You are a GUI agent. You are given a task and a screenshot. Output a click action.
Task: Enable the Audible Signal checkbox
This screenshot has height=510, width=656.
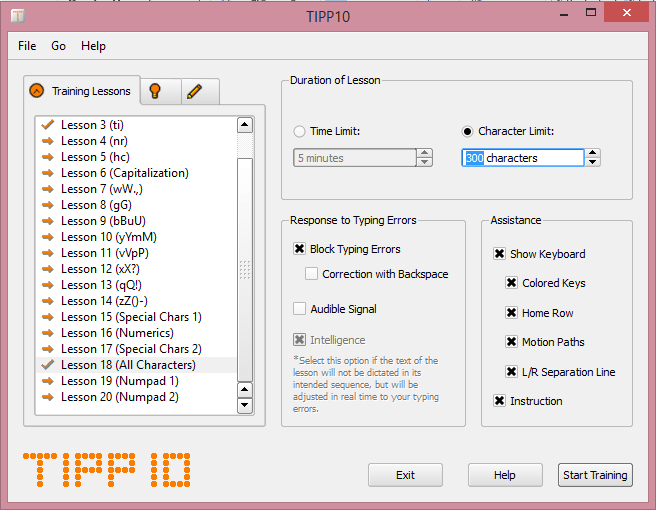(x=299, y=309)
